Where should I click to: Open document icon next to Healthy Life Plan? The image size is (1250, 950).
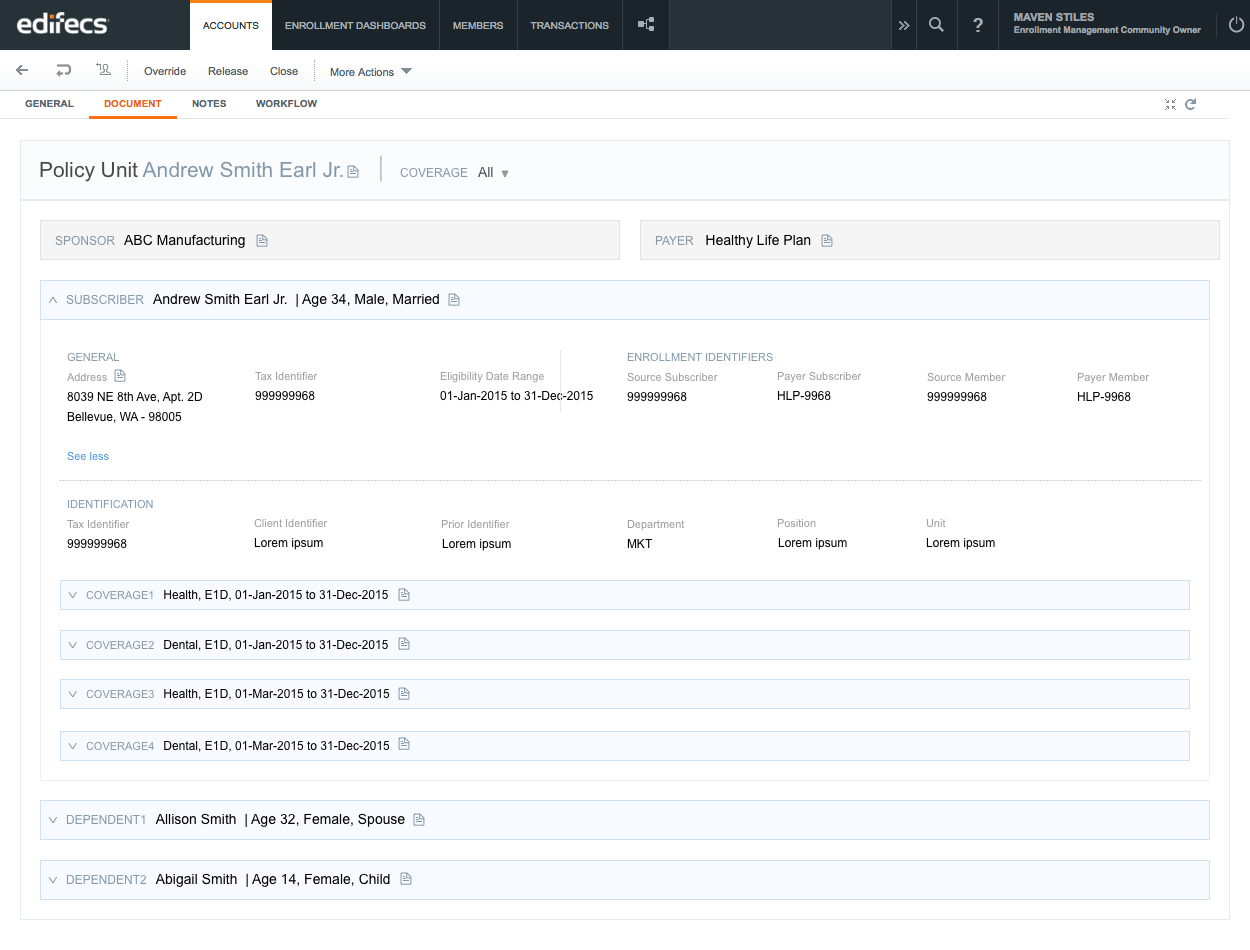click(827, 240)
